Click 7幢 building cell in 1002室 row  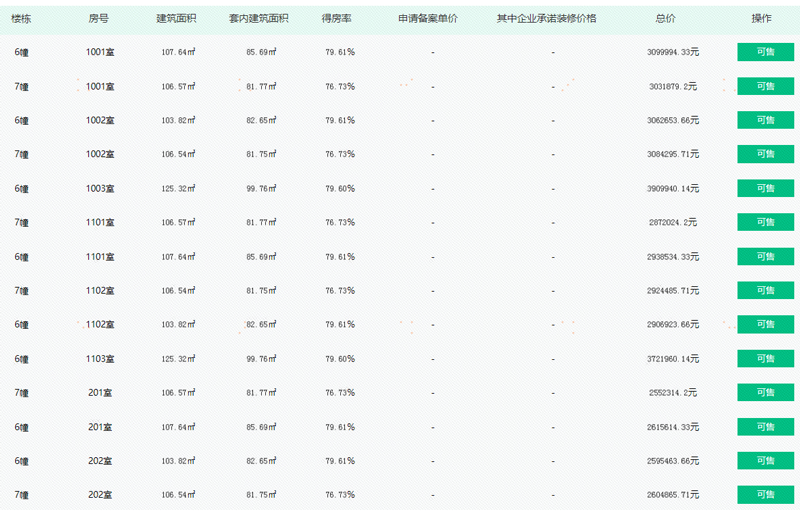21,154
